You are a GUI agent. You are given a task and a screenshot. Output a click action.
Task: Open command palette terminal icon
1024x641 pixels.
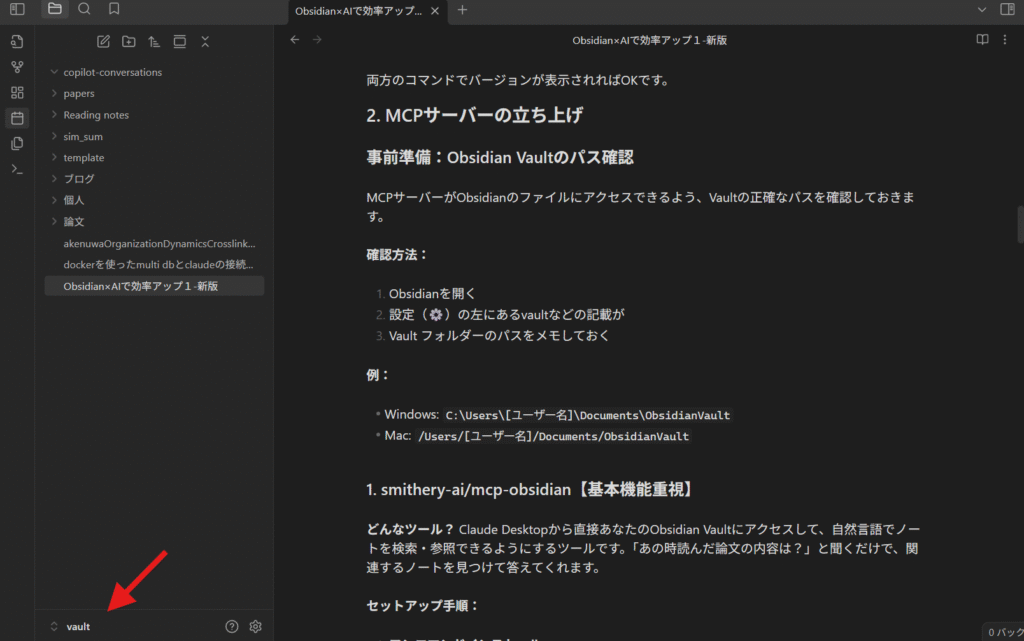pyautogui.click(x=17, y=169)
